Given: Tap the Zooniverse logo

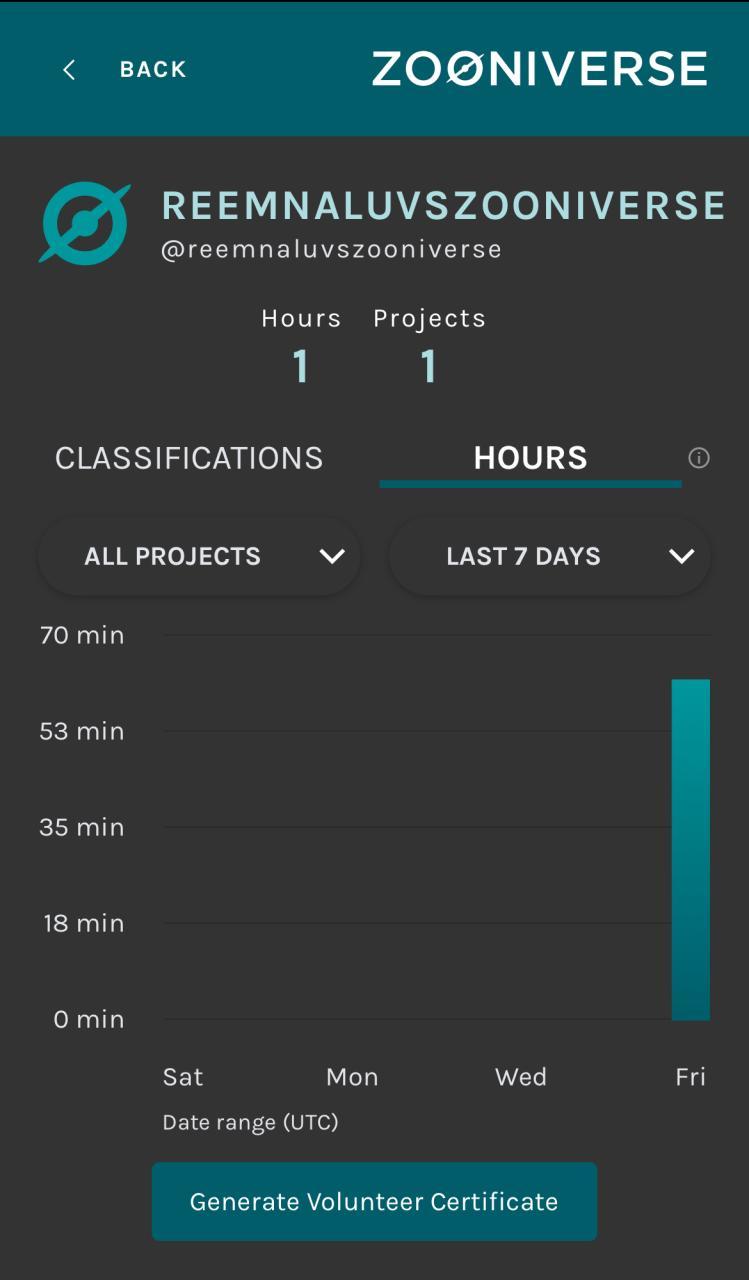Looking at the screenshot, I should click(539, 69).
